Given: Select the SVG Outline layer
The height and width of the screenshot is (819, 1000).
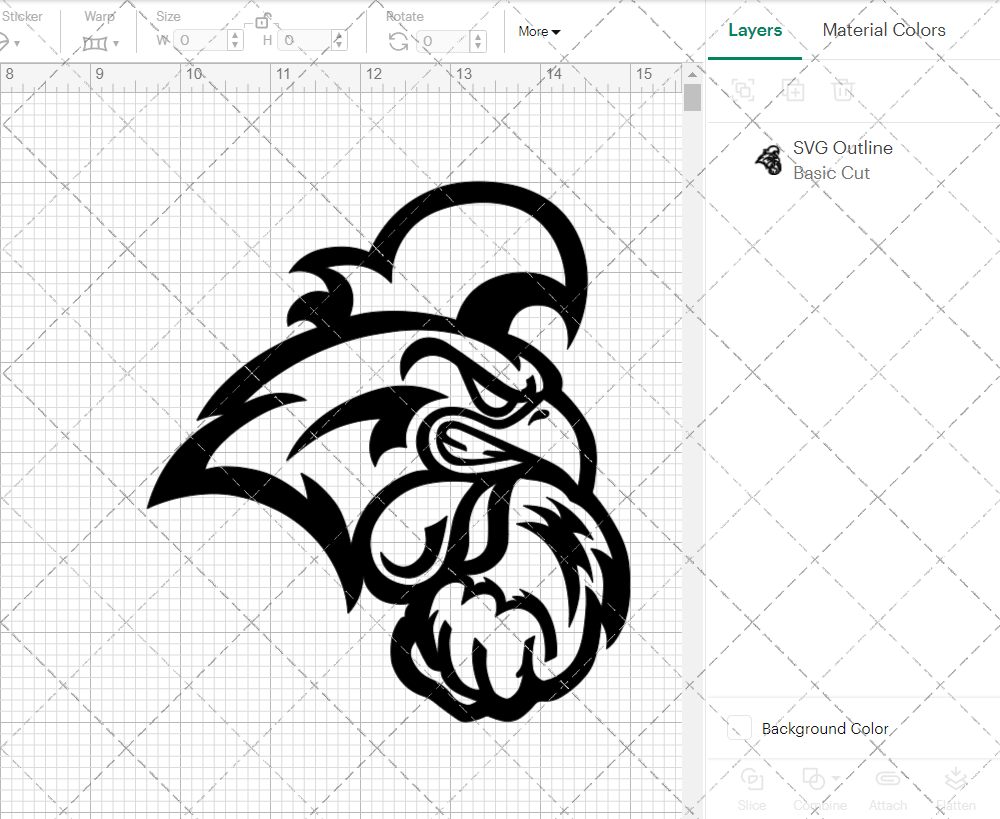Looking at the screenshot, I should click(x=842, y=147).
